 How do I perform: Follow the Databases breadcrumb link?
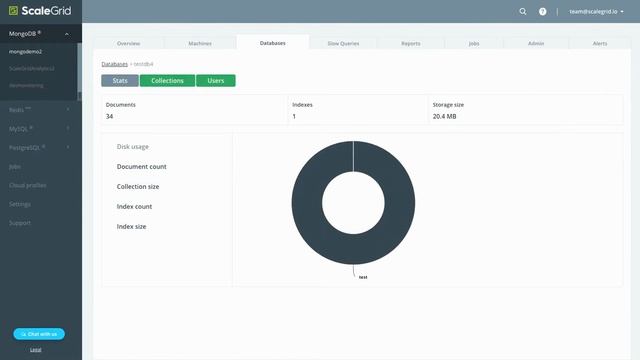(115, 64)
